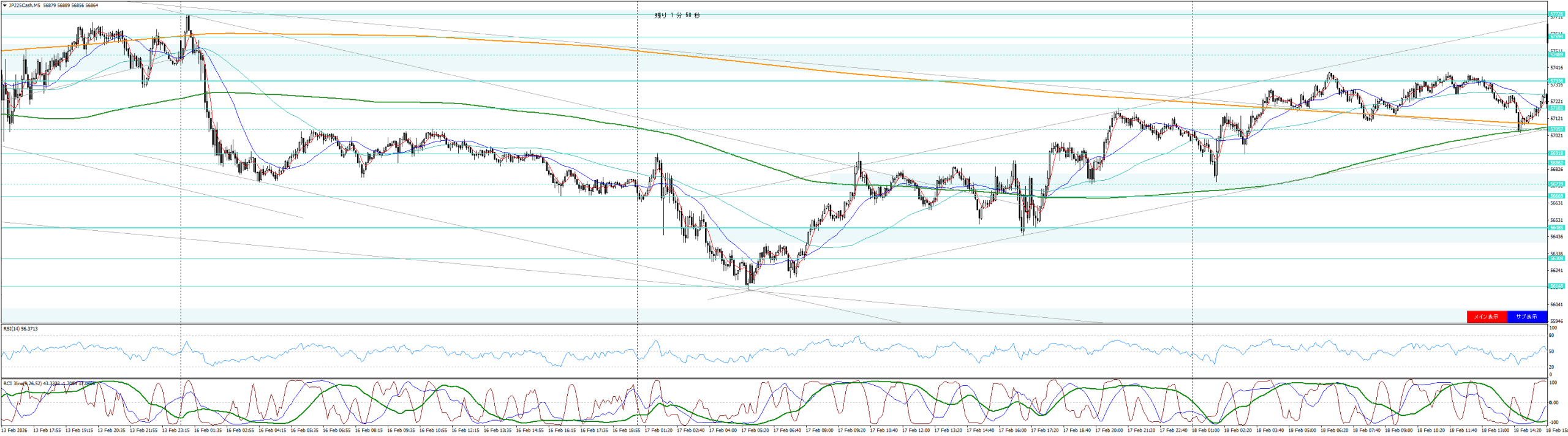
Task: Expand the JP225Cash,M5 chart title triangle
Action: pos(5,6)
